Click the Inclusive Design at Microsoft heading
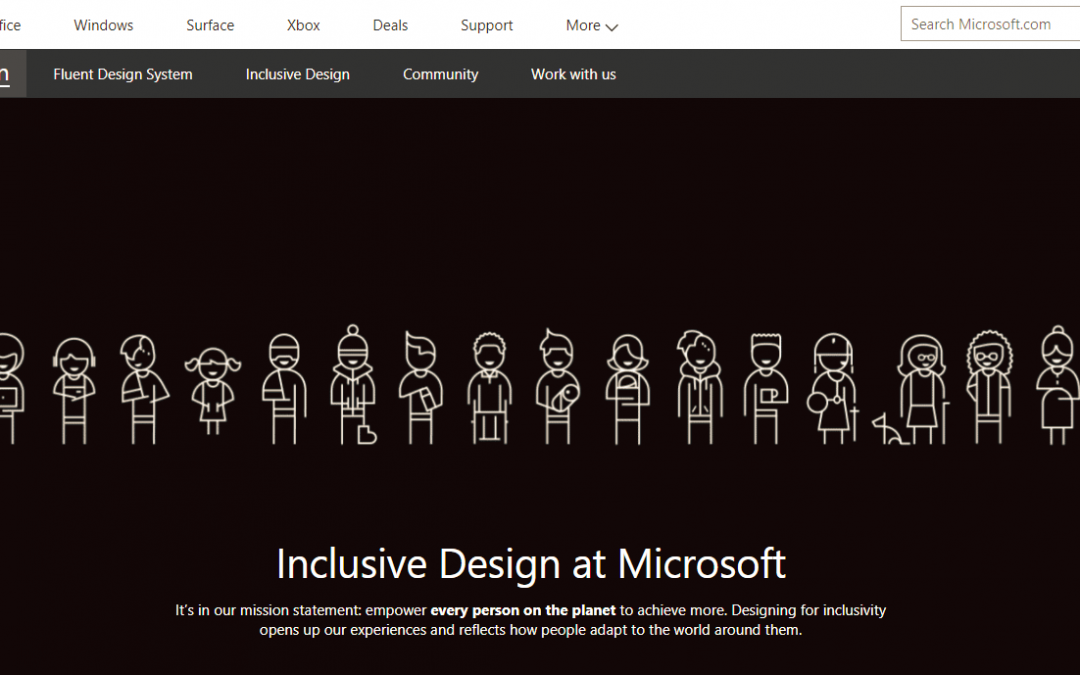The image size is (1080, 675). (x=530, y=564)
